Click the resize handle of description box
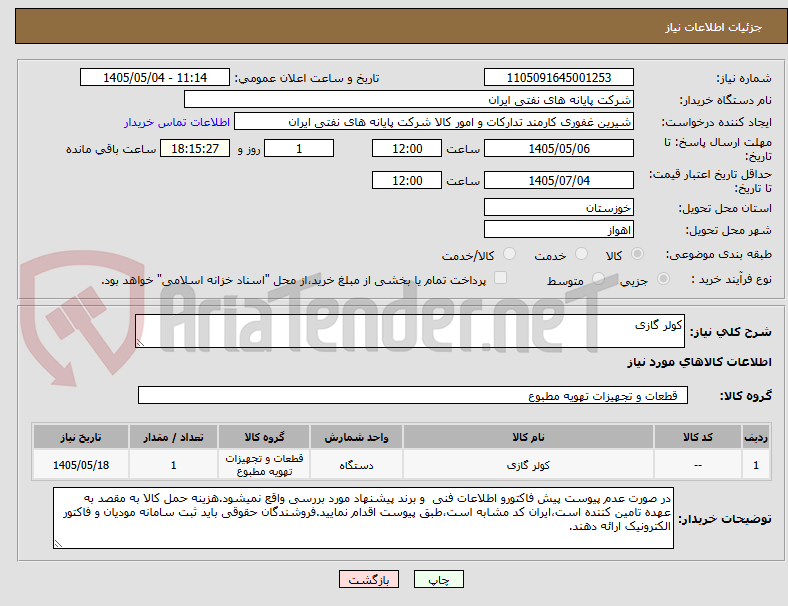This screenshot has height=606, width=788. point(140,343)
